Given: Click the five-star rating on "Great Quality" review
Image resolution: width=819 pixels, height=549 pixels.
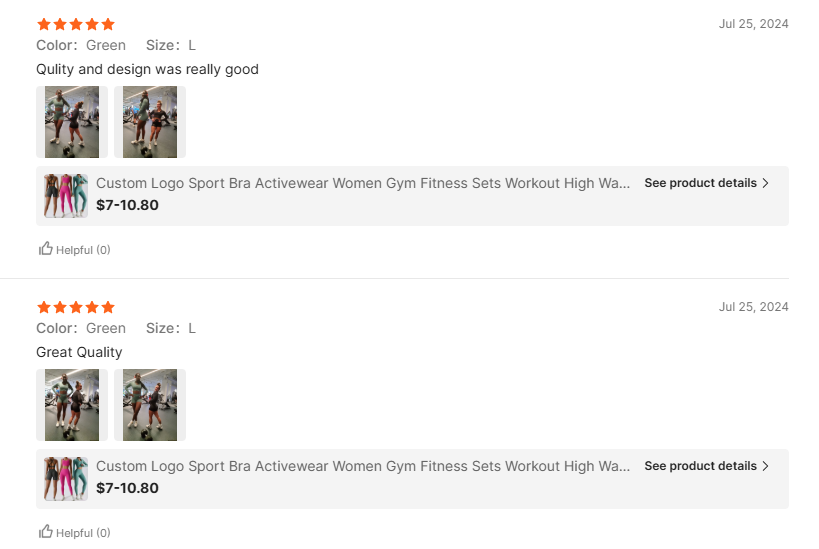Looking at the screenshot, I should point(76,307).
